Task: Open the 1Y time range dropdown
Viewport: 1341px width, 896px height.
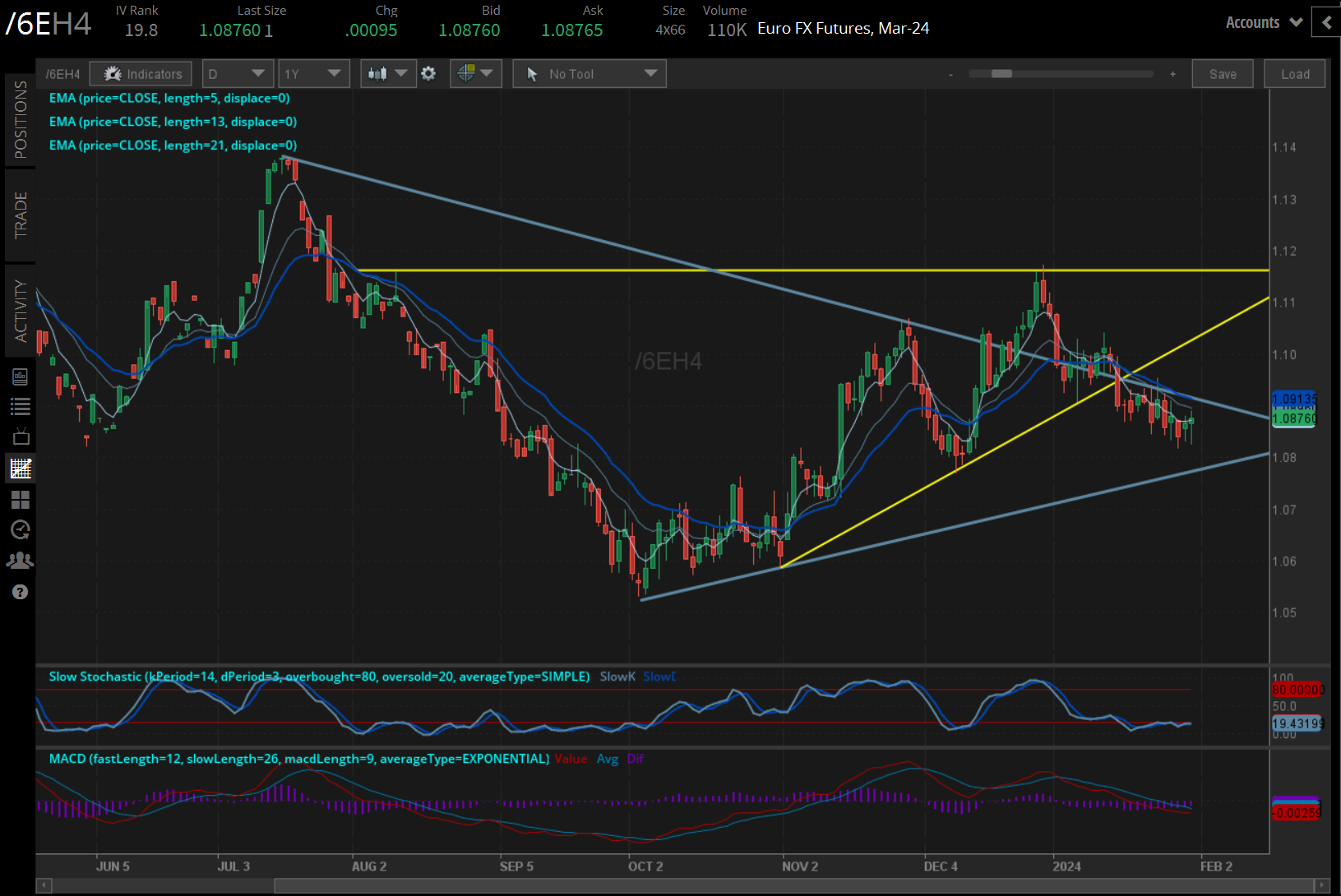Action: 313,74
